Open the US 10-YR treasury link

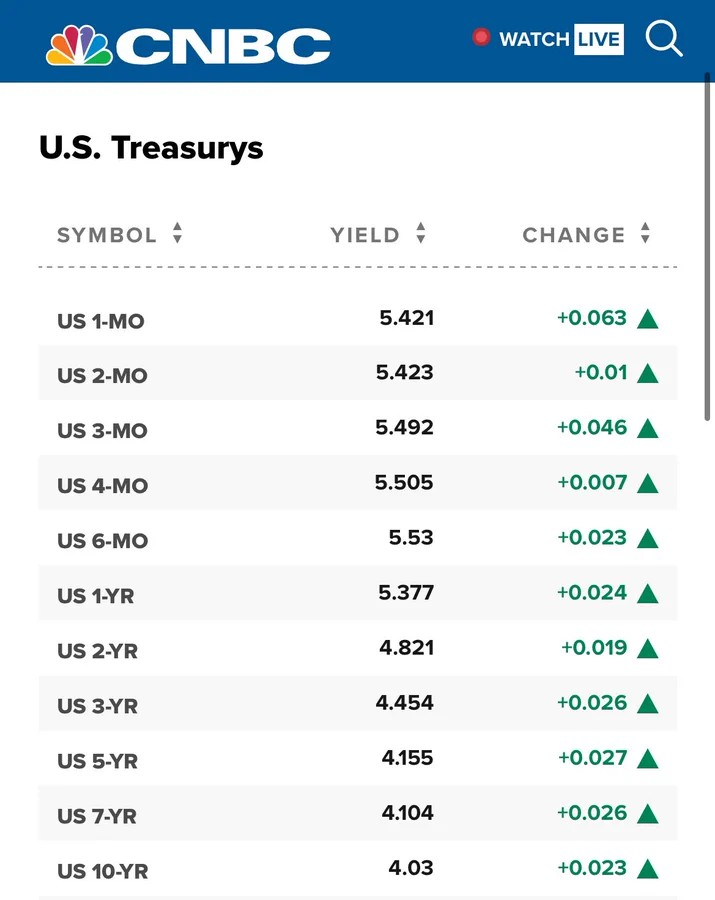[x=103, y=871]
